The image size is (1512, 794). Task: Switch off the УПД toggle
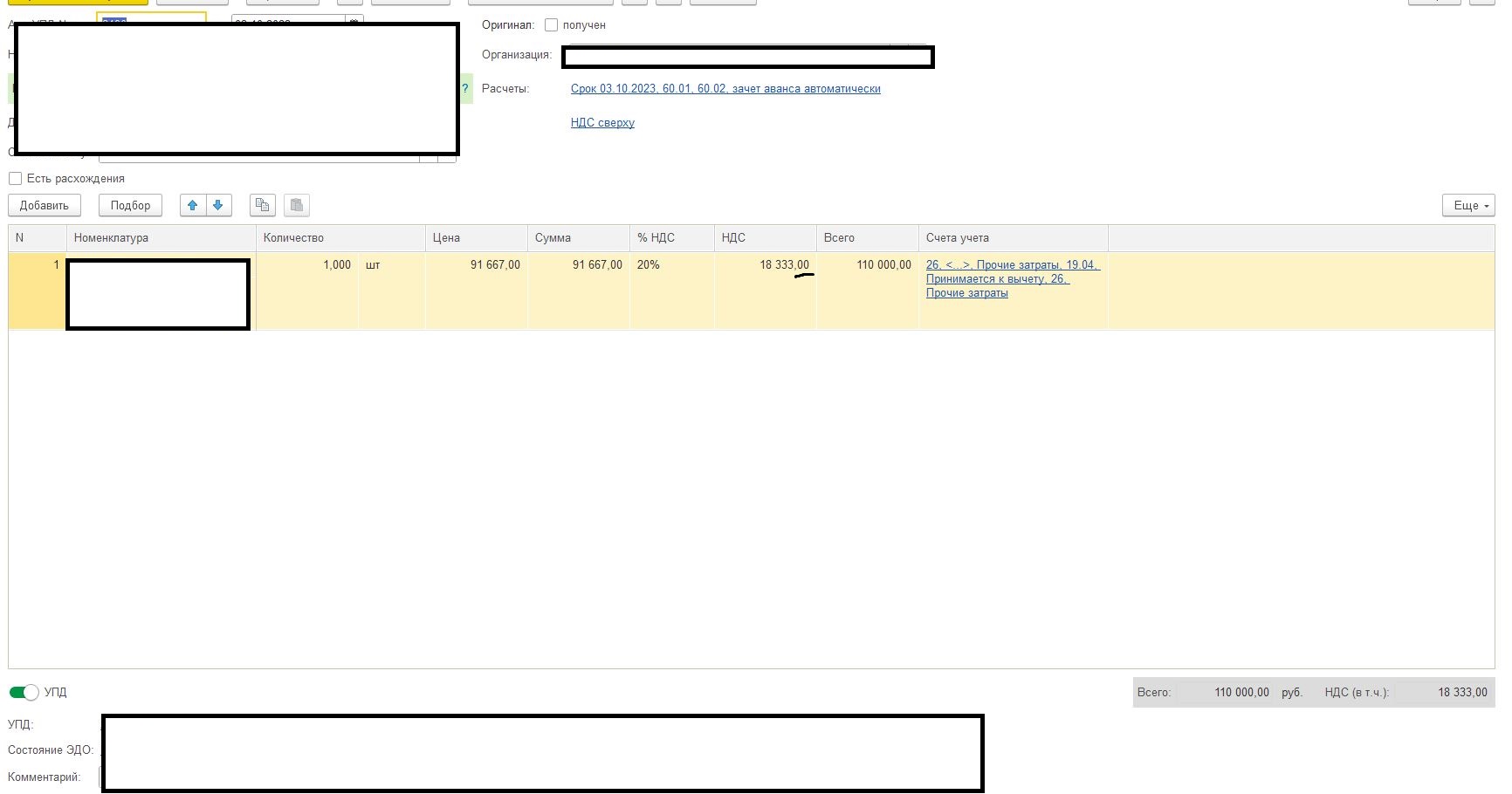point(24,692)
